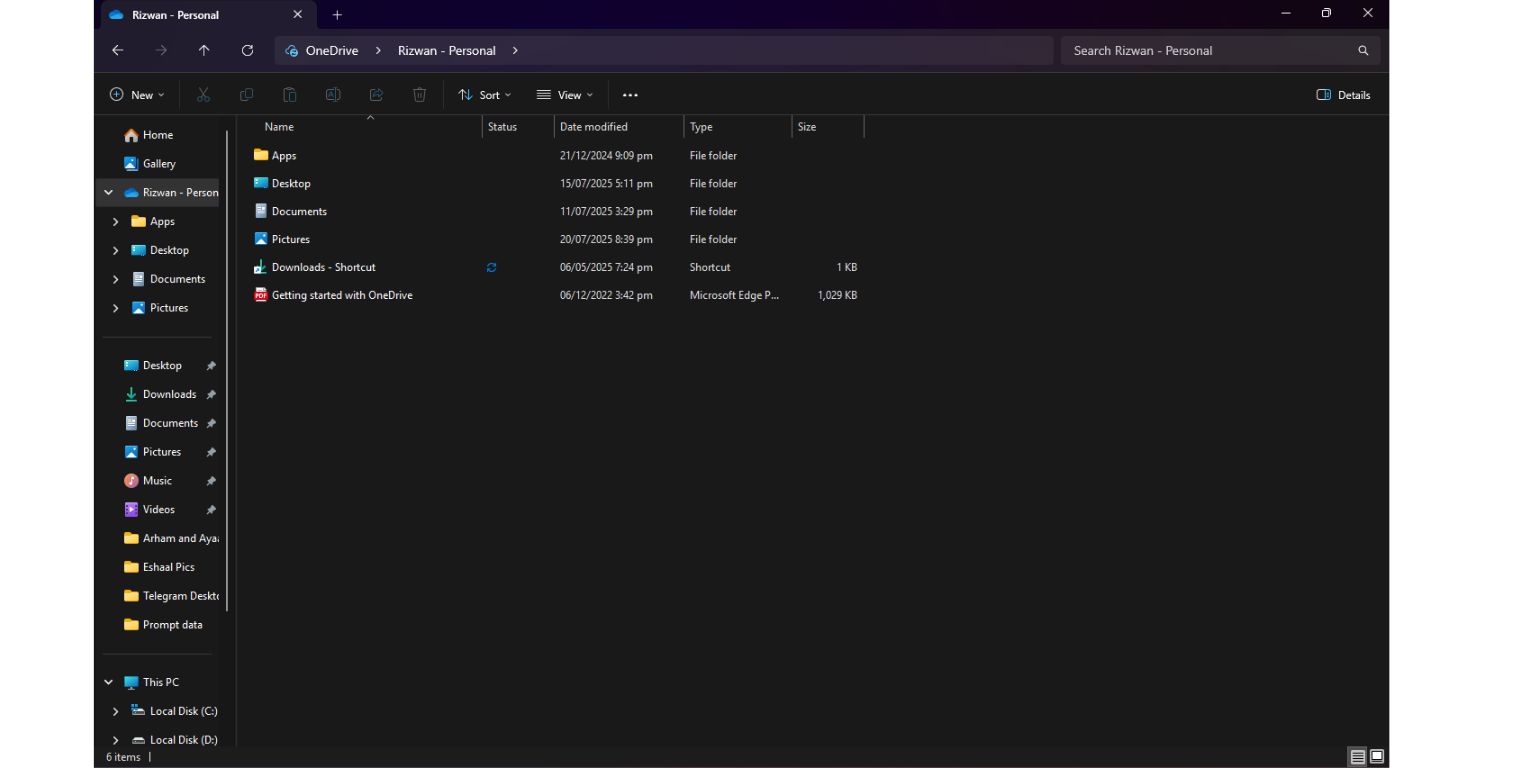Add a new tab with plus button
This screenshot has width=1536, height=768.
pyautogui.click(x=337, y=15)
